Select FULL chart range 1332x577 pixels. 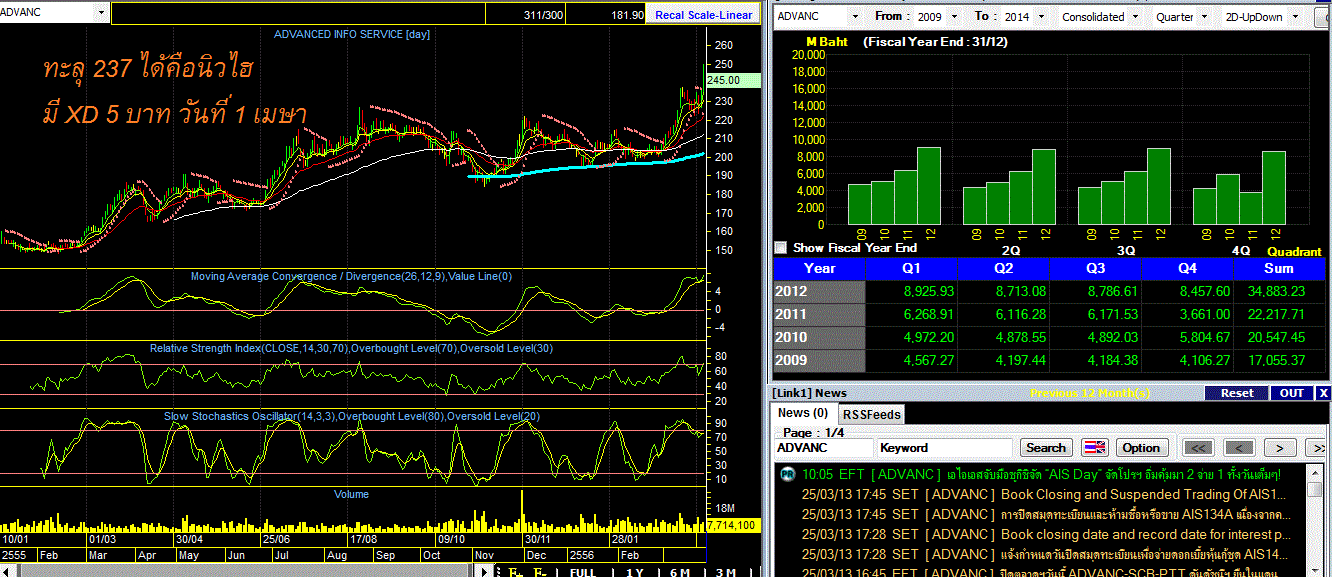point(583,572)
